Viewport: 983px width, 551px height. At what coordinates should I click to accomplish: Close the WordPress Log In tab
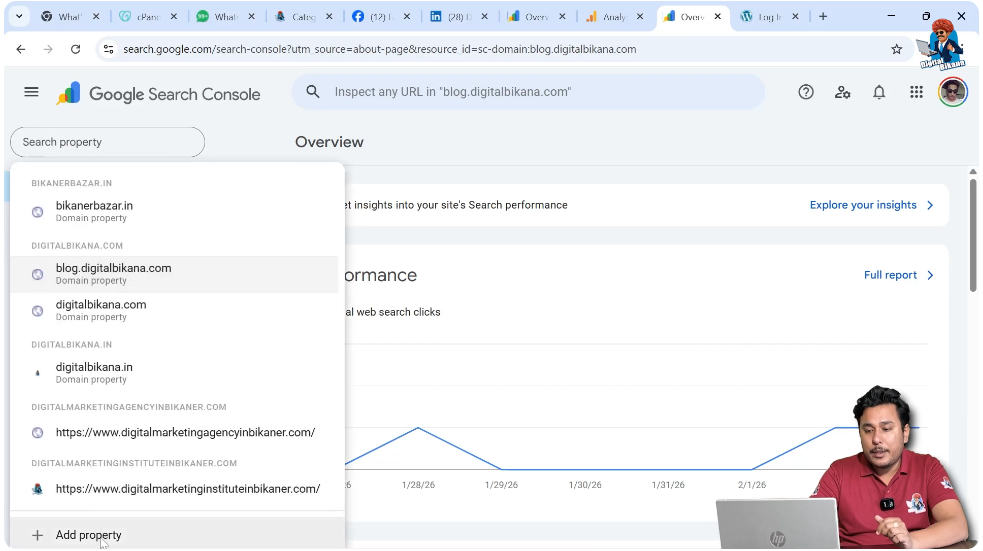pyautogui.click(x=796, y=16)
